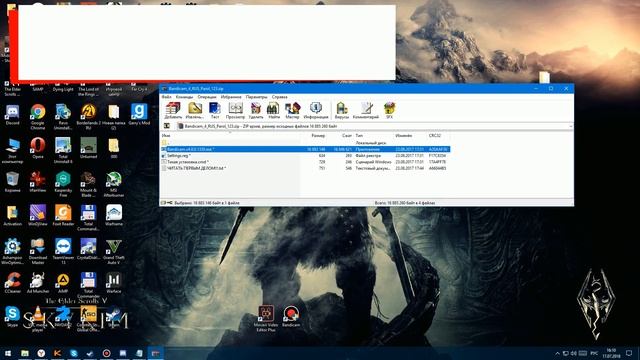Screen dimensions: 640x360
Task: Click the Opera desktop icon
Action: click(38, 148)
